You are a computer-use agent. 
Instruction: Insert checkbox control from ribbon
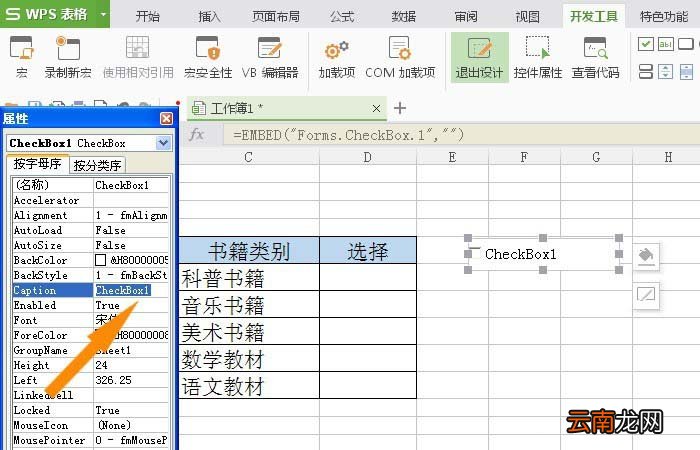646,44
